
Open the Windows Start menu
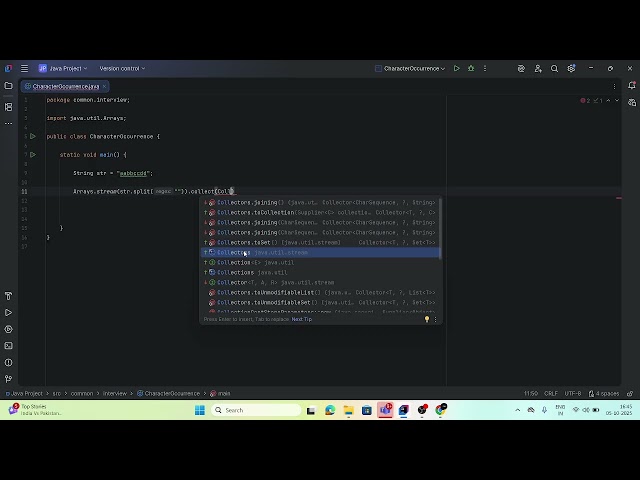(200, 410)
